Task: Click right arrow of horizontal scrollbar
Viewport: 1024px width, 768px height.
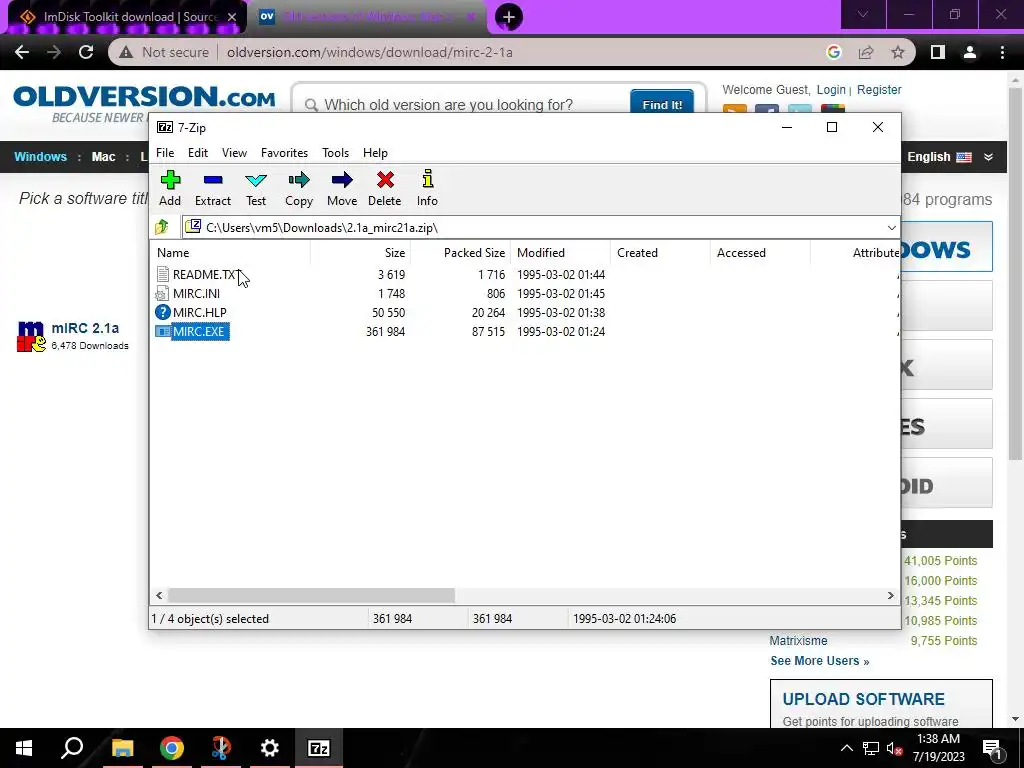Action: click(x=891, y=596)
